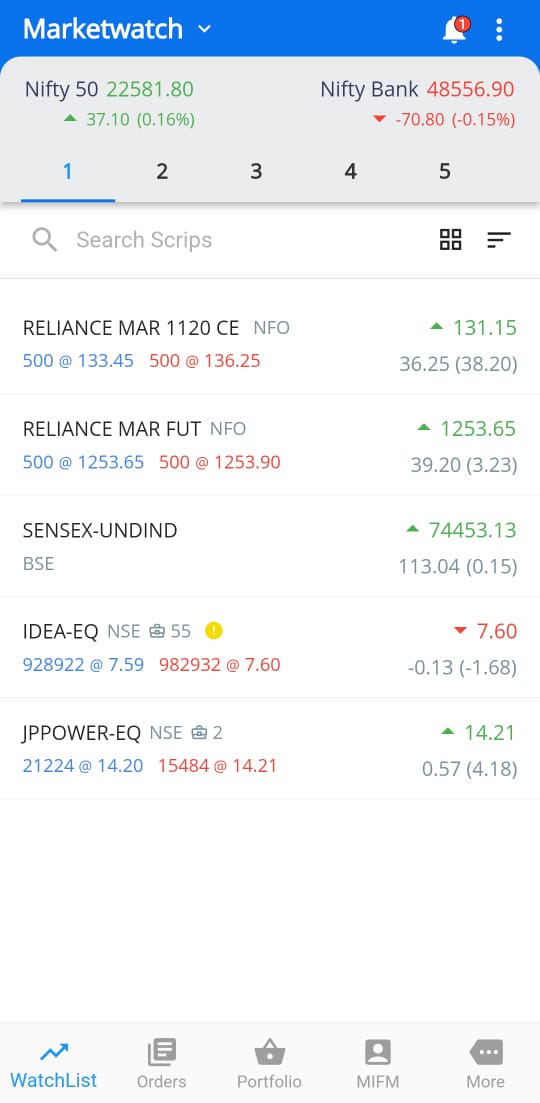Open the three-dot overflow menu
Viewport: 540px width, 1103px height.
(x=499, y=30)
